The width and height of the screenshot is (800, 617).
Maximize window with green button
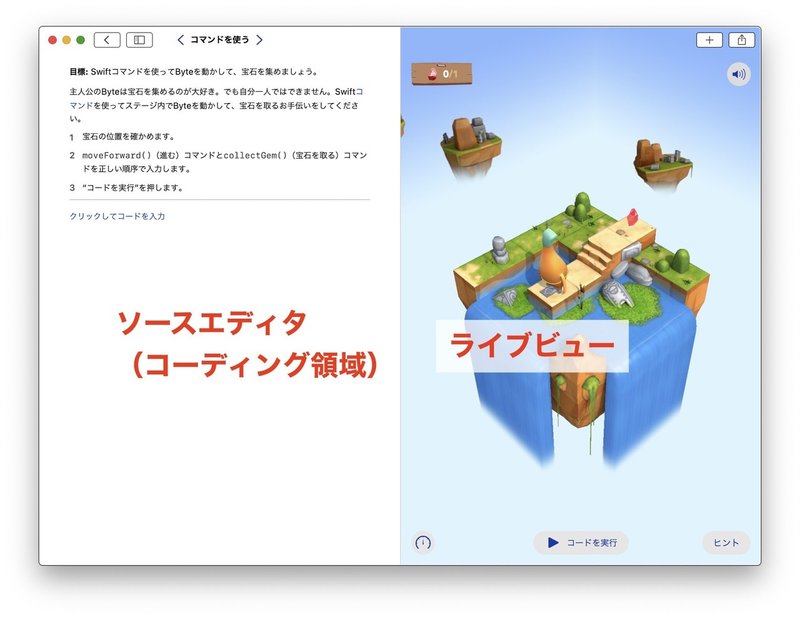[x=81, y=40]
